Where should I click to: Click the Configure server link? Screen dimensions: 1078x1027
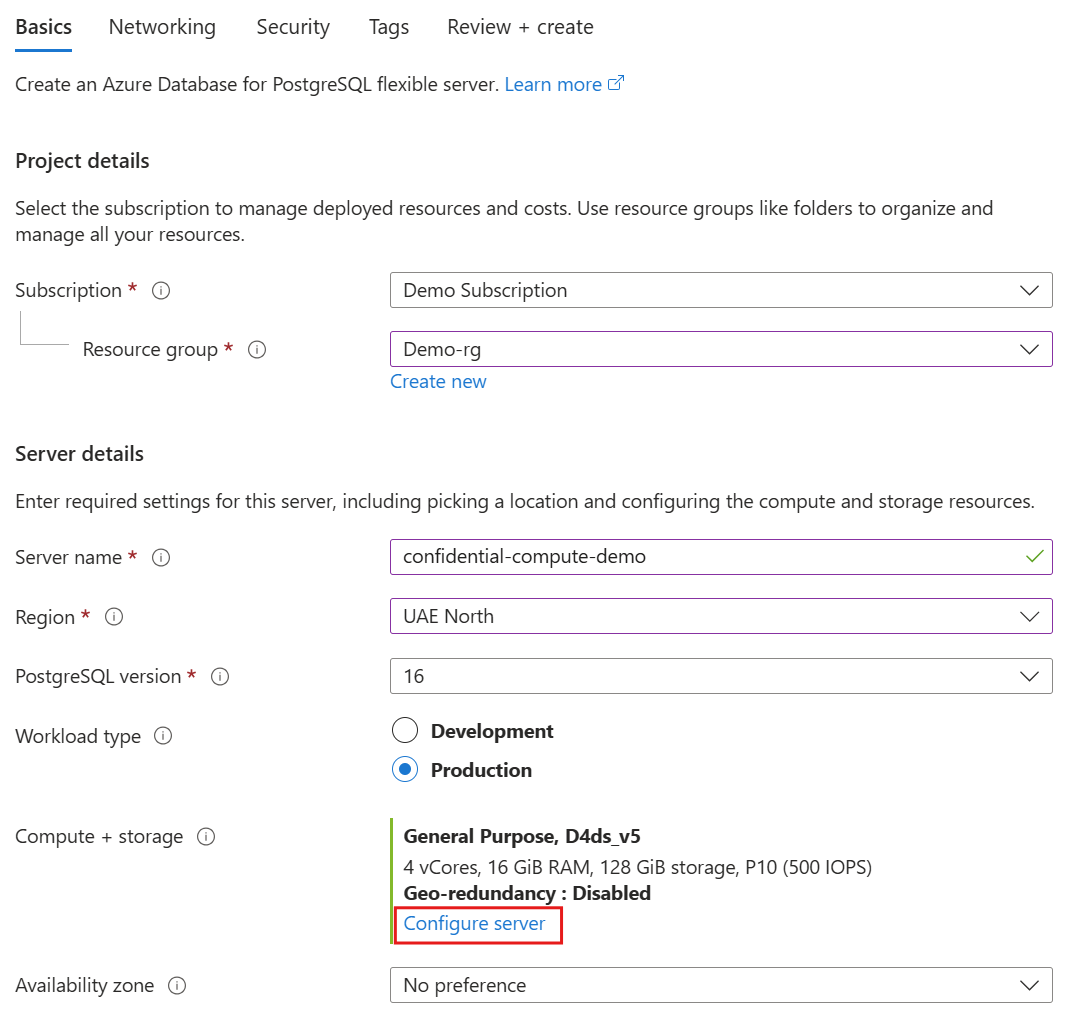pos(475,923)
